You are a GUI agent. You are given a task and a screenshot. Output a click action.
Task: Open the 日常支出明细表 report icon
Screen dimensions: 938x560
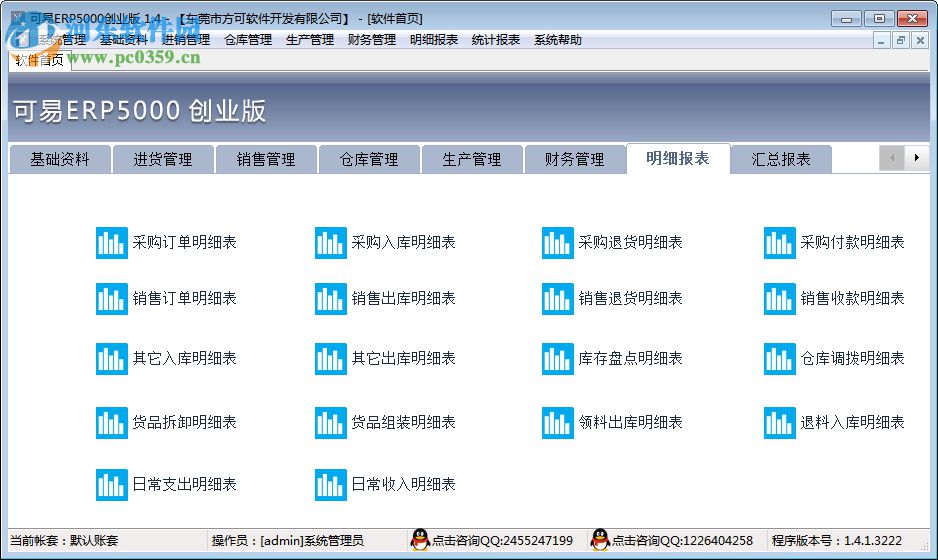tap(112, 485)
